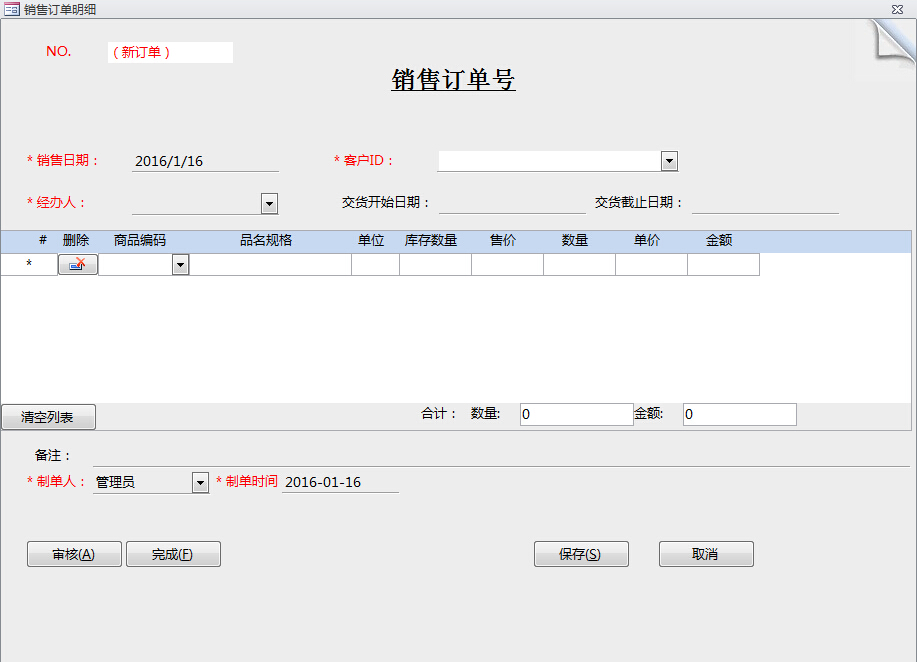Viewport: 917px width, 662px height.
Task: Click the 售价 column header
Action: 503,240
